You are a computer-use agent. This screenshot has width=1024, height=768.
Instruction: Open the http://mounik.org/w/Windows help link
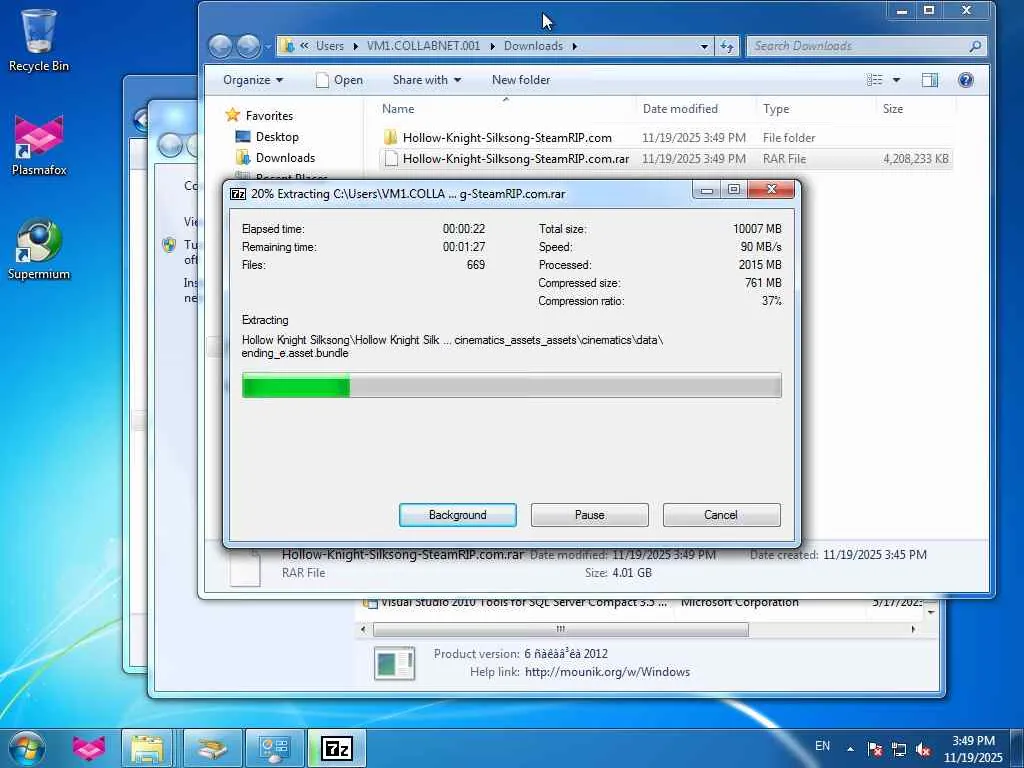[607, 672]
